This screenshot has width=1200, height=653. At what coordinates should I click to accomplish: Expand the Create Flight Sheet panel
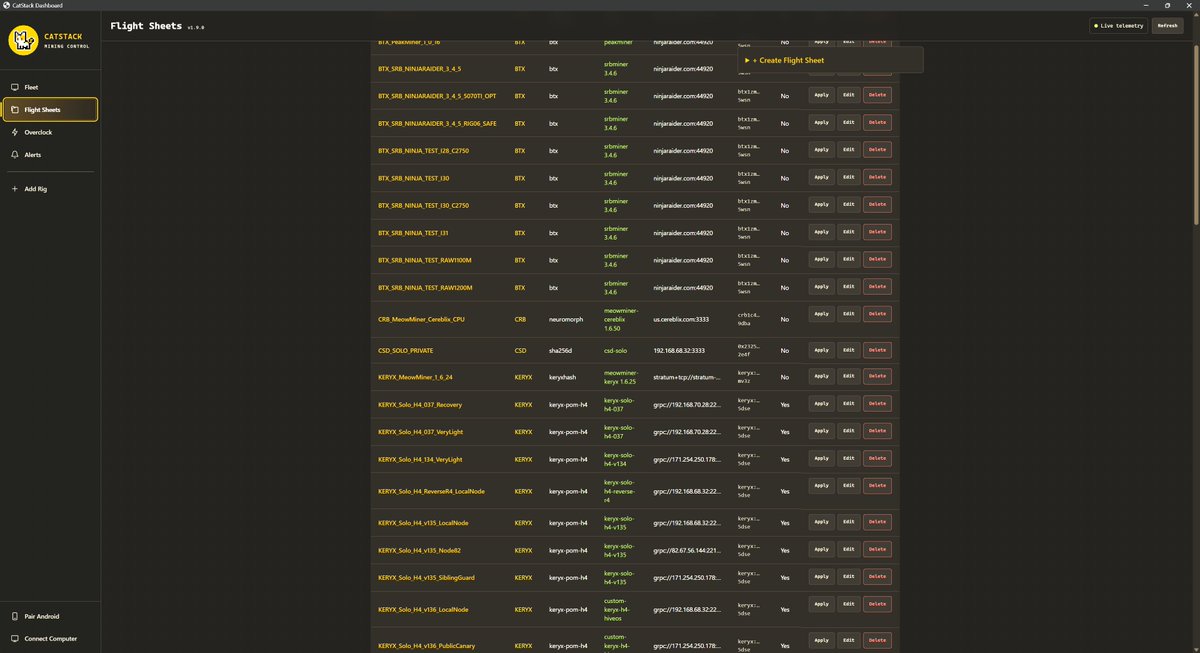click(830, 60)
